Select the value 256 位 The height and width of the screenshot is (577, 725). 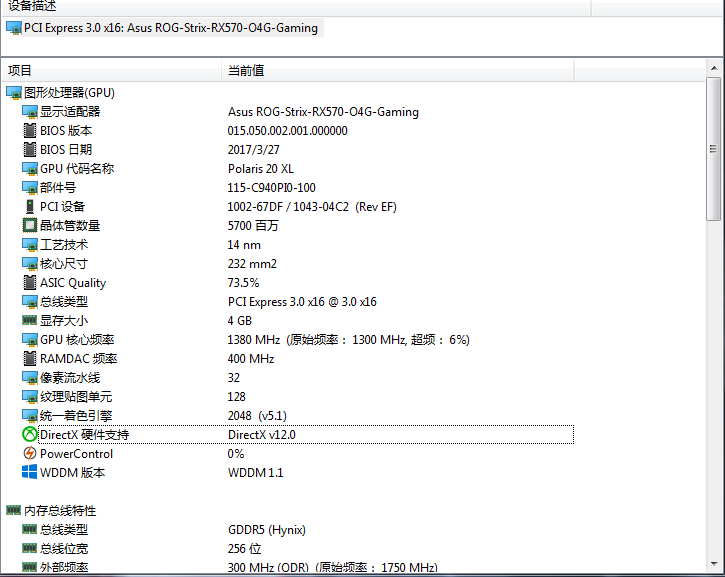pos(244,548)
